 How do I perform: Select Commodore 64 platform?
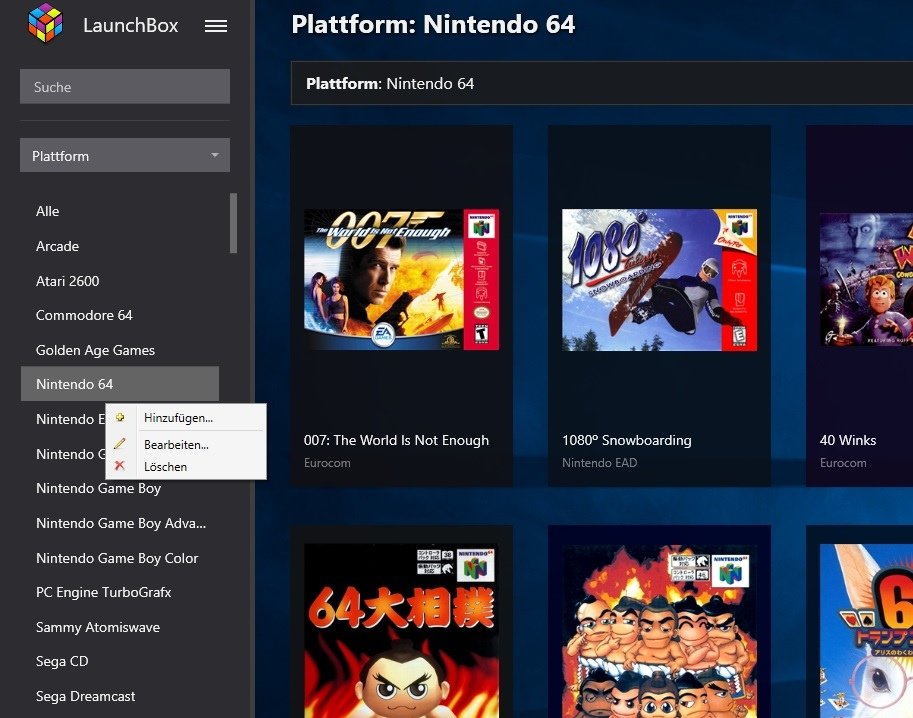tap(84, 315)
